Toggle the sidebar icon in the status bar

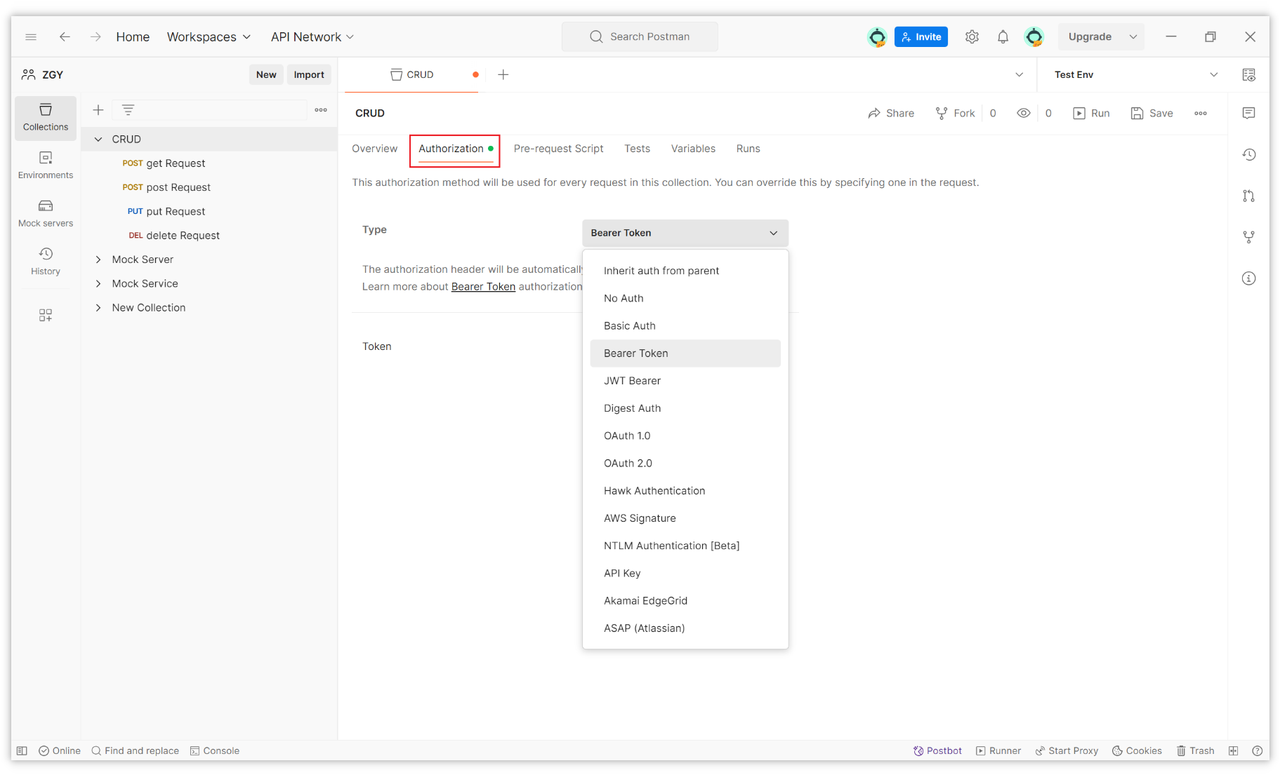click(x=22, y=751)
